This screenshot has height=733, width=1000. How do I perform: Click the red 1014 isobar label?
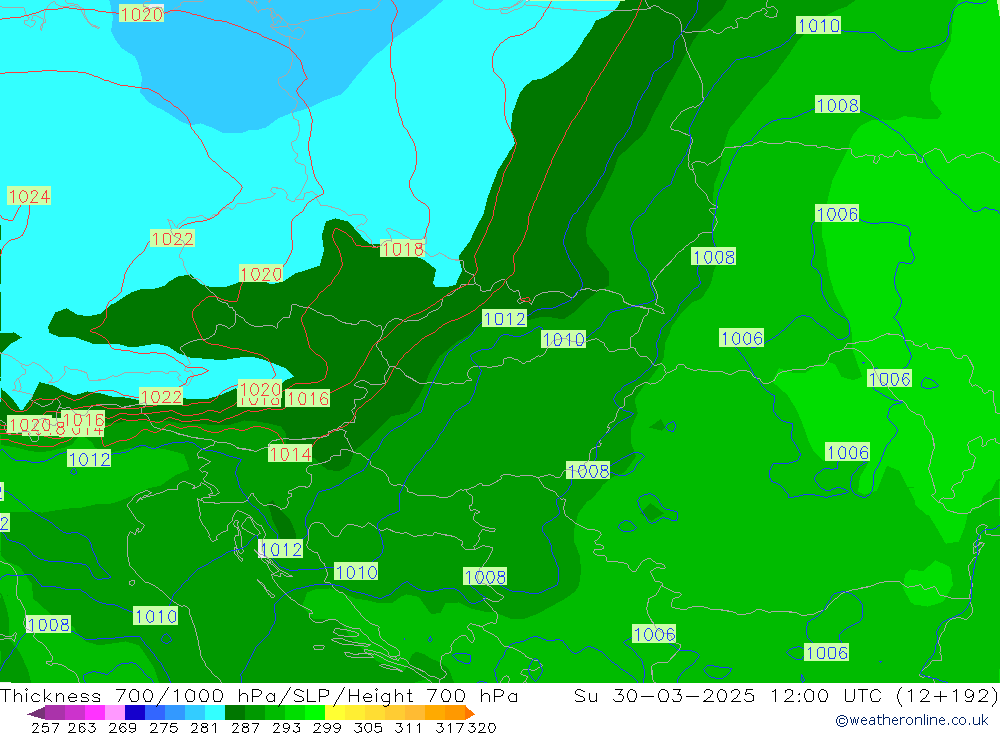coord(290,454)
